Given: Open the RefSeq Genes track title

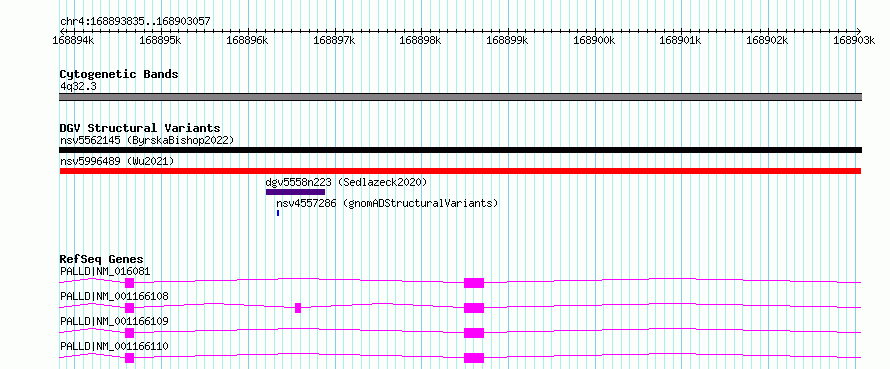Looking at the screenshot, I should pyautogui.click(x=102, y=259).
